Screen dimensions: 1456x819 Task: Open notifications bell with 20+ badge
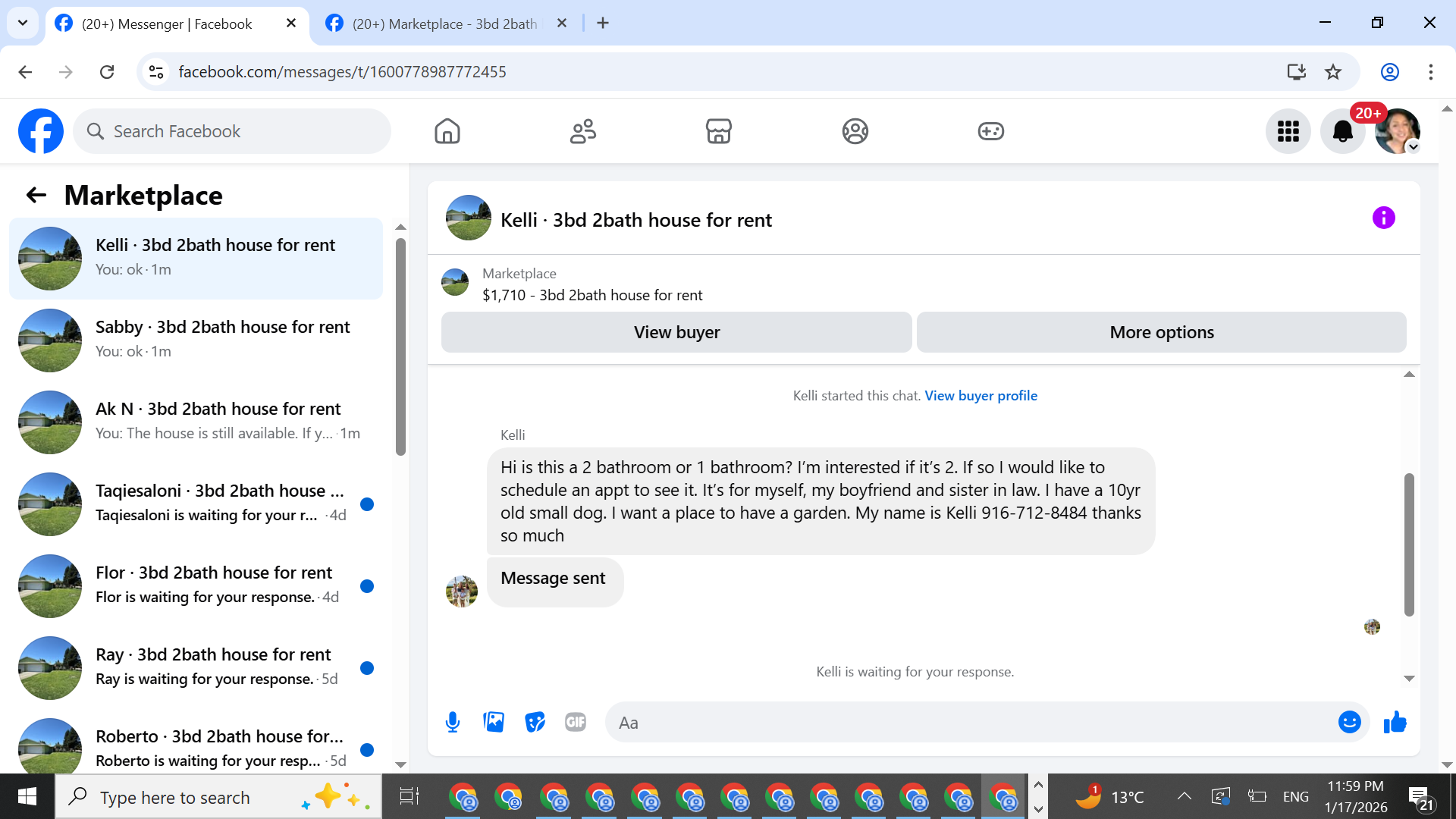(x=1342, y=131)
